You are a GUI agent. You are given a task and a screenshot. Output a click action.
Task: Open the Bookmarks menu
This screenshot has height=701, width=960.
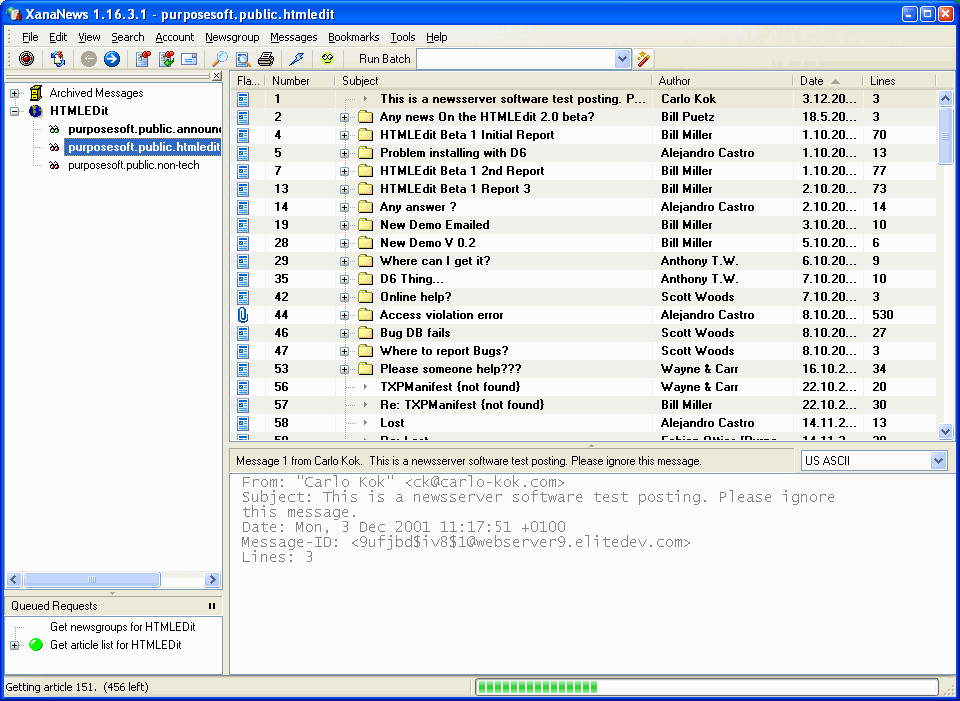(x=354, y=37)
